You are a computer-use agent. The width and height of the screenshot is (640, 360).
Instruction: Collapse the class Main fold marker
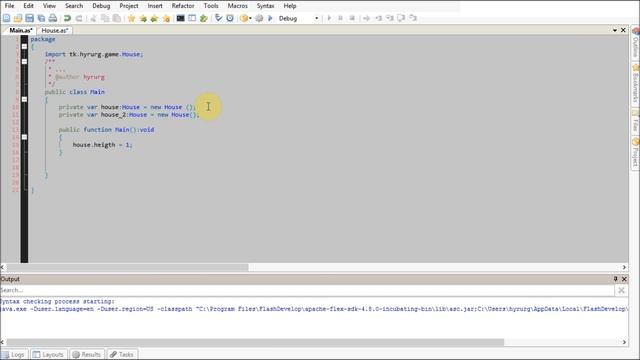24,99
